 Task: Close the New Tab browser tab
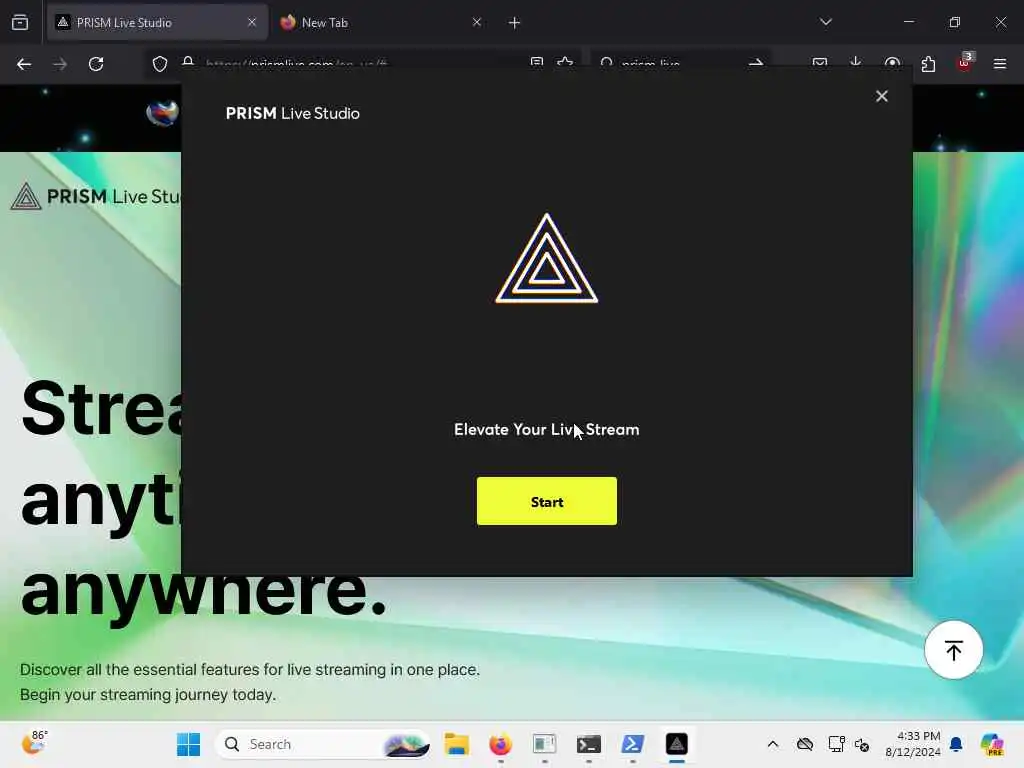pos(477,22)
